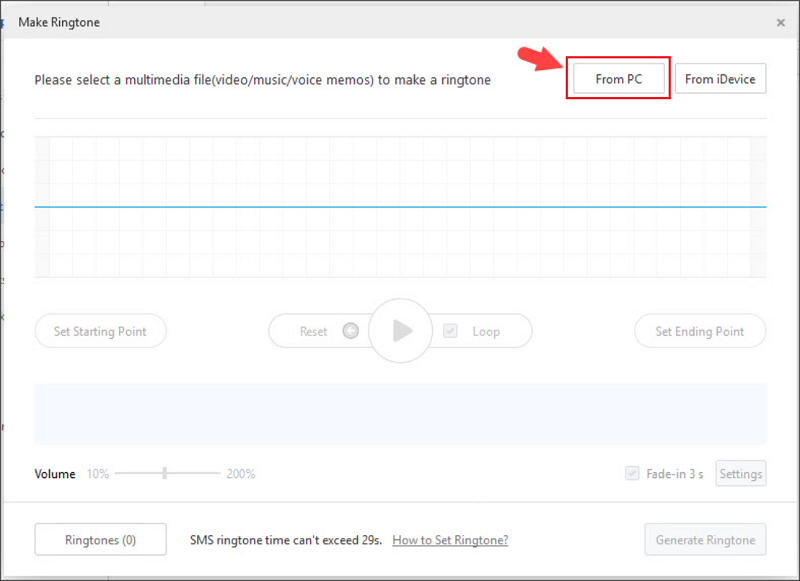Open the Ringtones (0) list

[100, 540]
